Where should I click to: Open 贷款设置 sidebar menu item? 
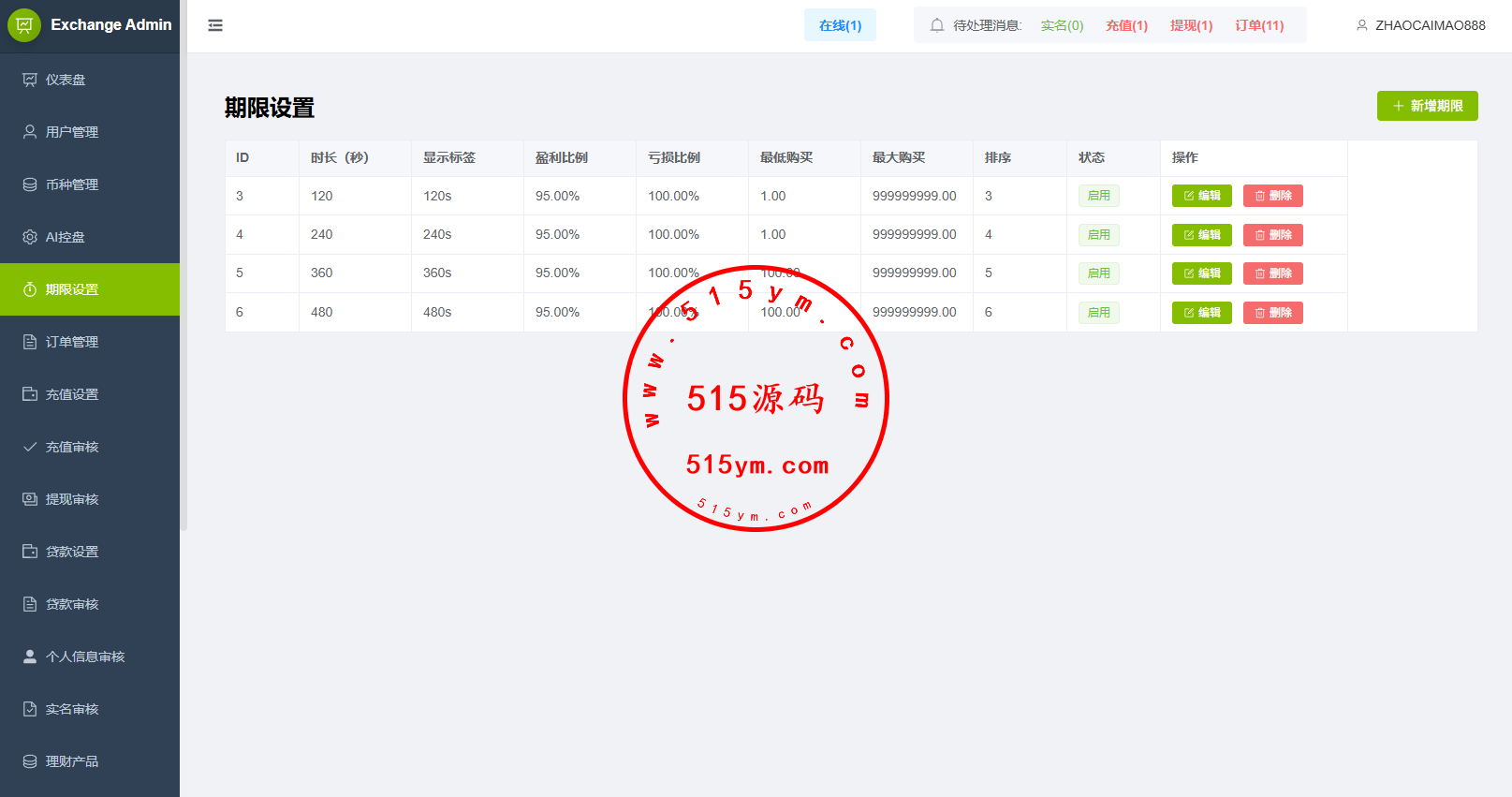[x=72, y=552]
